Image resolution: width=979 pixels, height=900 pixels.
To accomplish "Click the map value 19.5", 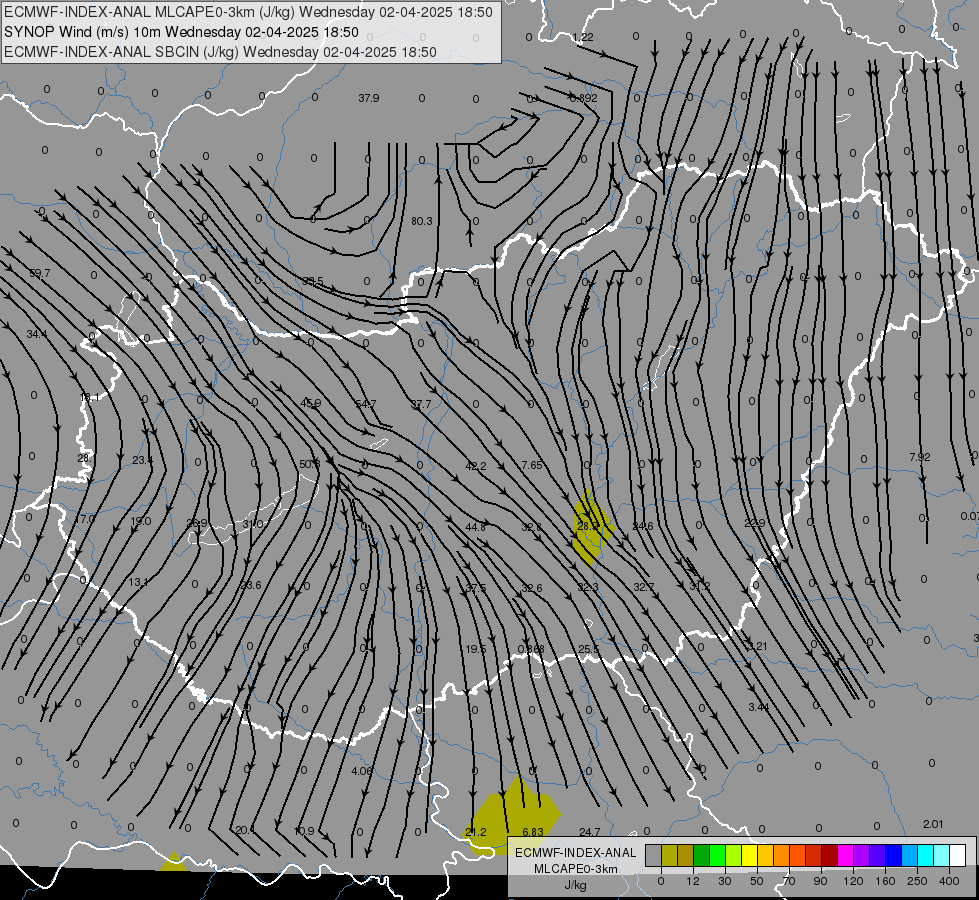I will click(475, 649).
